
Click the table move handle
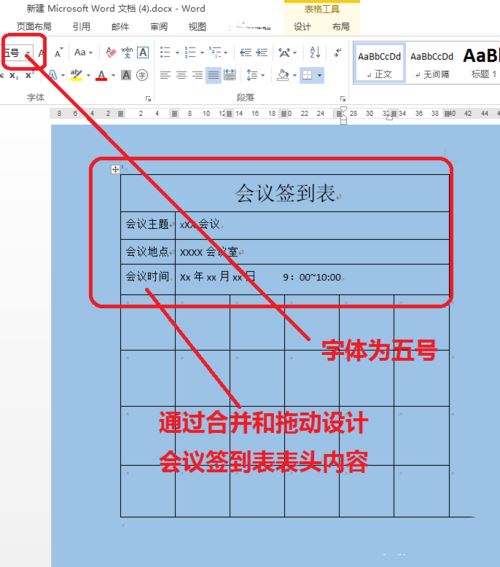pos(115,169)
